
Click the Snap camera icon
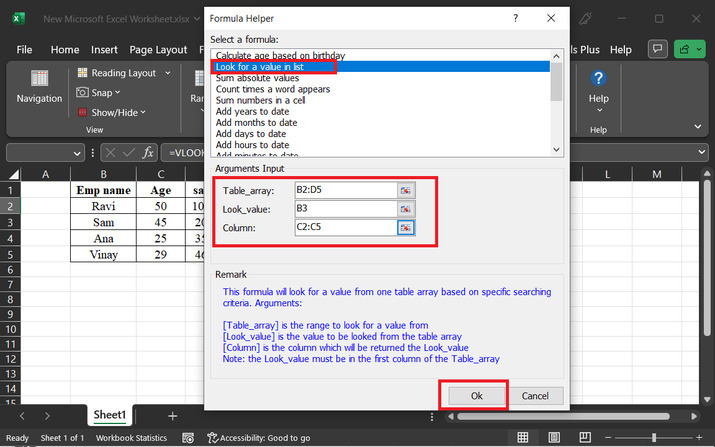tap(82, 93)
